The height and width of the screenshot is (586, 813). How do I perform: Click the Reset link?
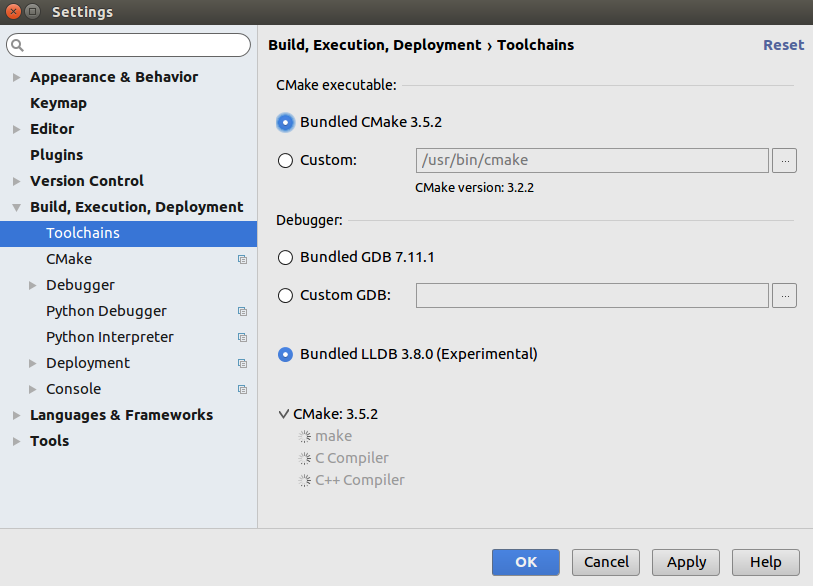pos(783,45)
